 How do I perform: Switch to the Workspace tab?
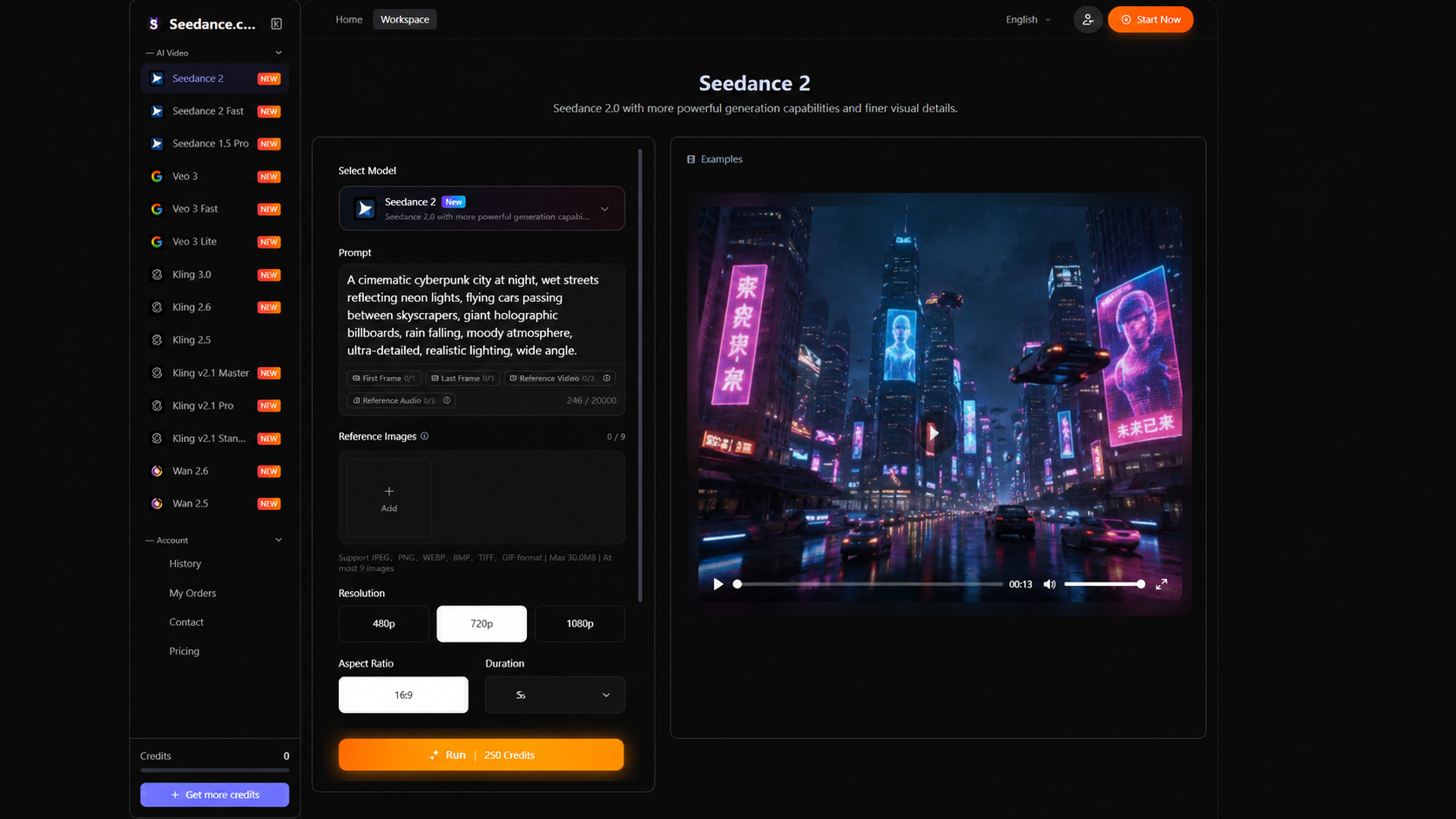coord(405,19)
